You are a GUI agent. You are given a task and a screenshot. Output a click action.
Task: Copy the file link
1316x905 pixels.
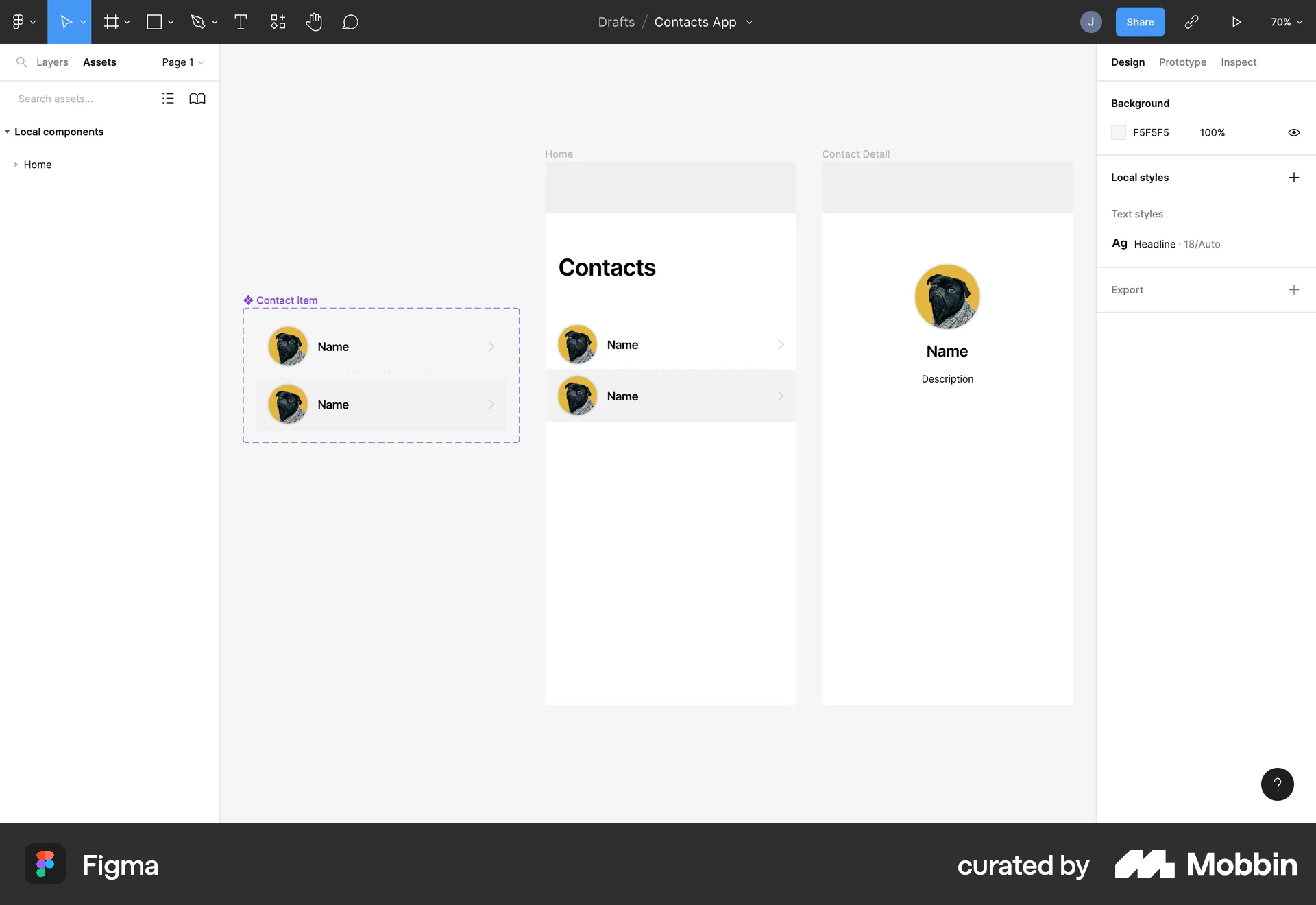pyautogui.click(x=1191, y=21)
